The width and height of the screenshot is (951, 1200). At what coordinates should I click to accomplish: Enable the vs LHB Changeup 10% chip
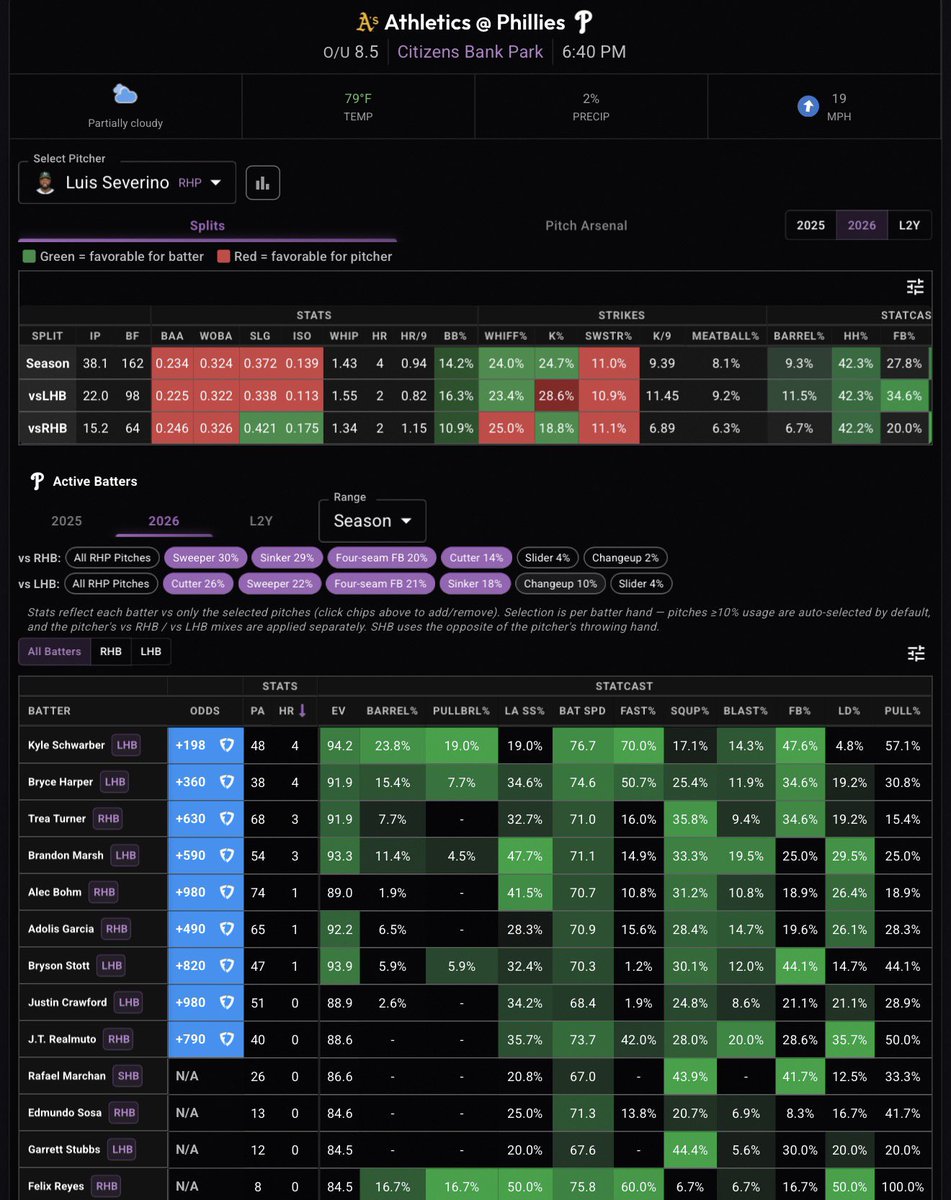(561, 583)
